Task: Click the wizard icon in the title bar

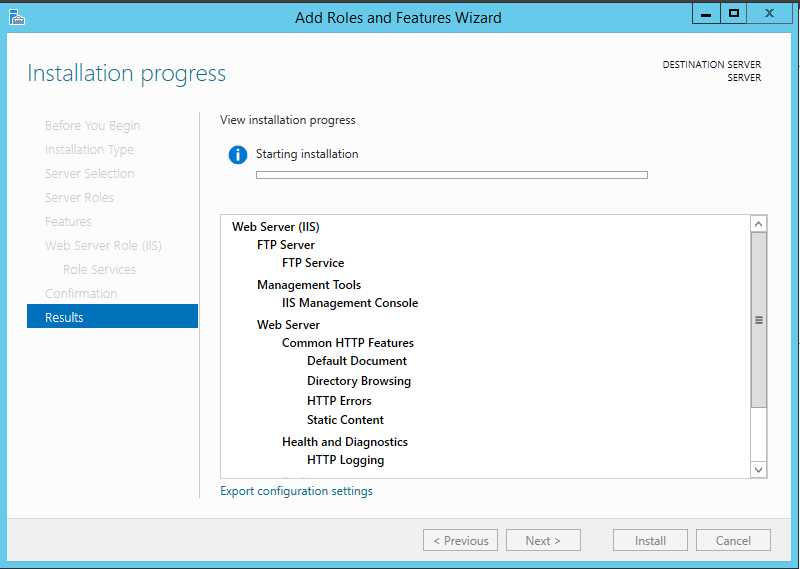Action: click(16, 17)
